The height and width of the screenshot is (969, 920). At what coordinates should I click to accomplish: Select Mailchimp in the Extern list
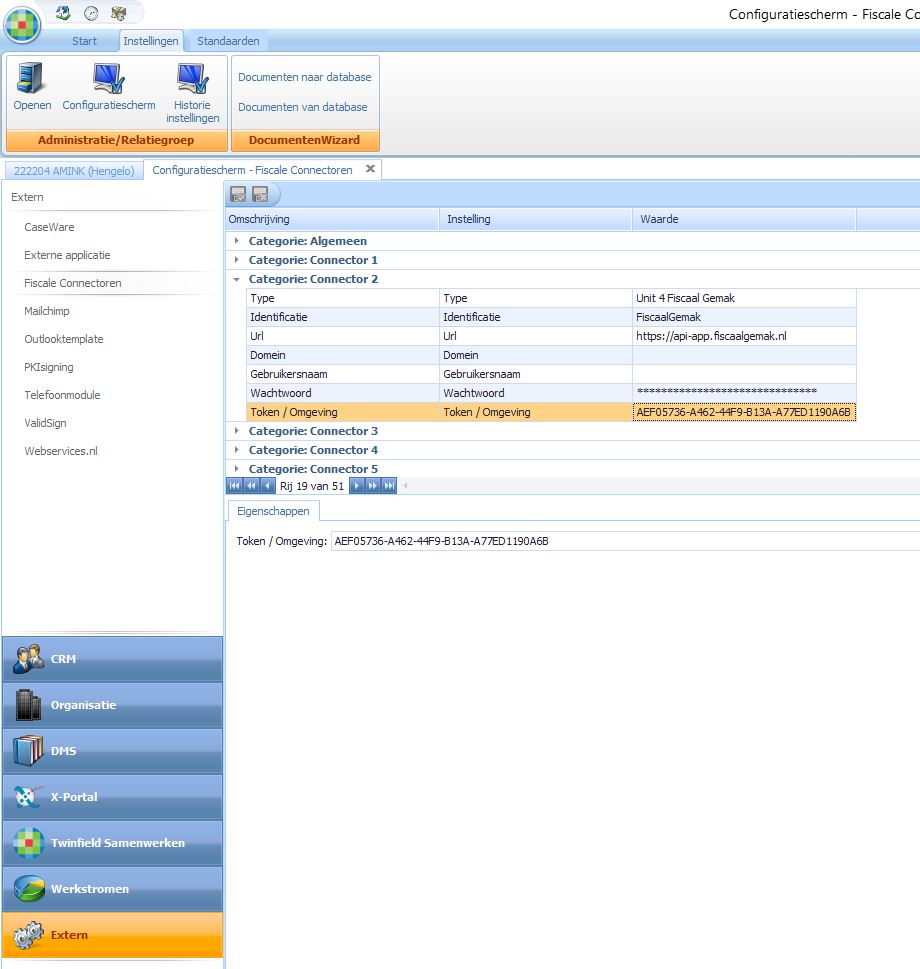47,311
